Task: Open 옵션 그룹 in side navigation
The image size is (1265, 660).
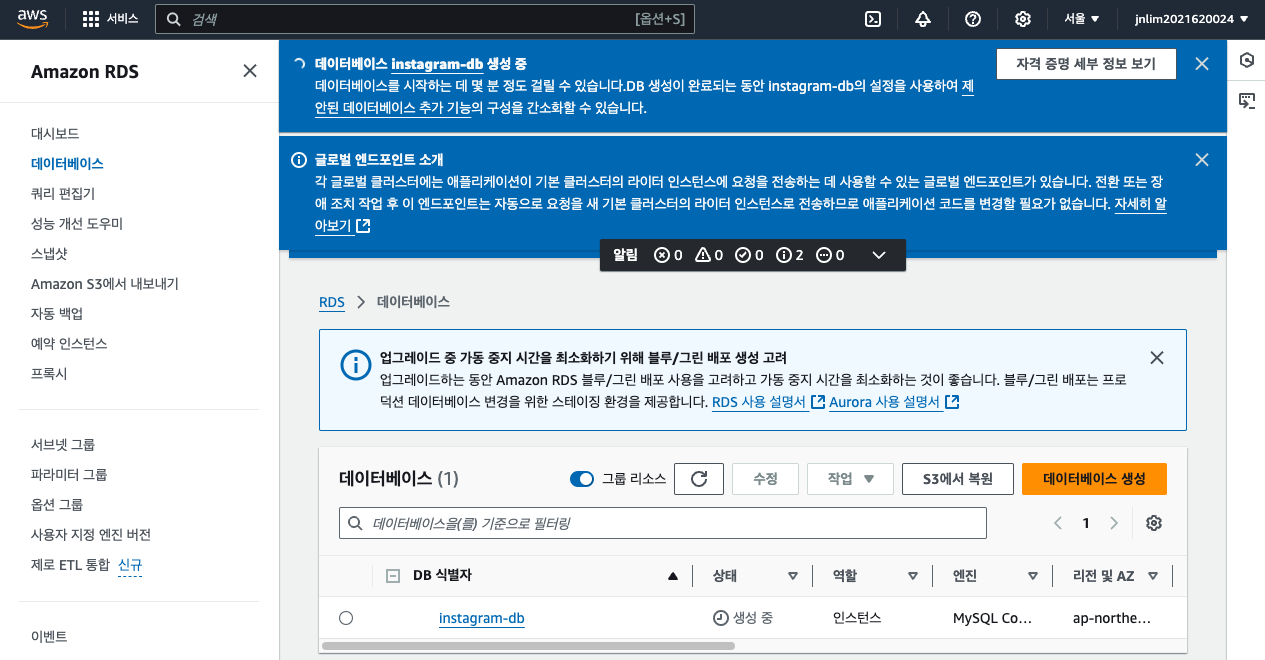Action: coord(57,504)
